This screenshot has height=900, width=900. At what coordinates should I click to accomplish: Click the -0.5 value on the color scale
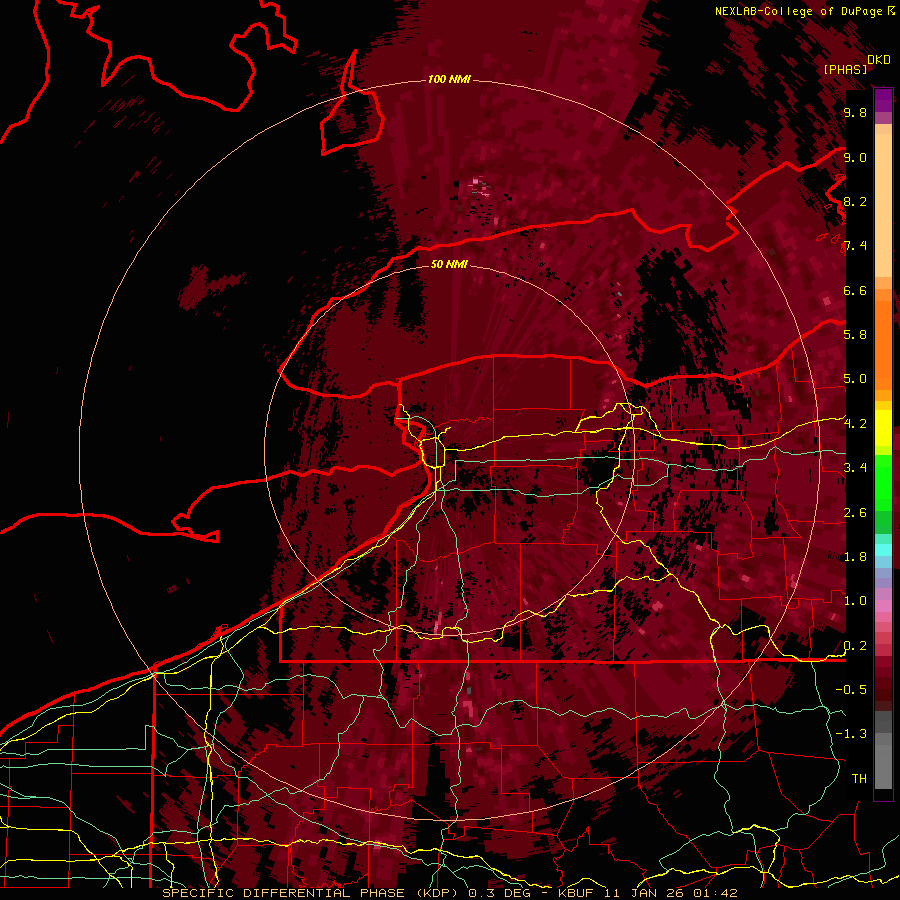(851, 690)
